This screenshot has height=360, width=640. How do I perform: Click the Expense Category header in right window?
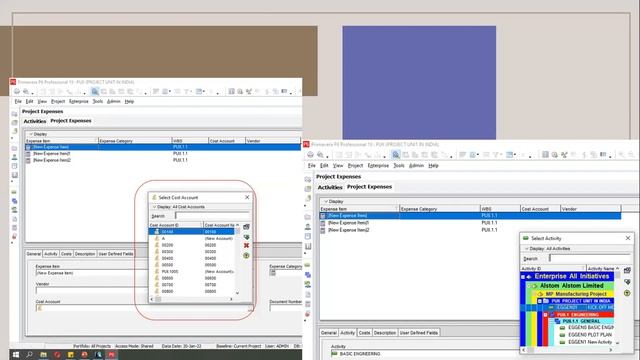(440, 209)
